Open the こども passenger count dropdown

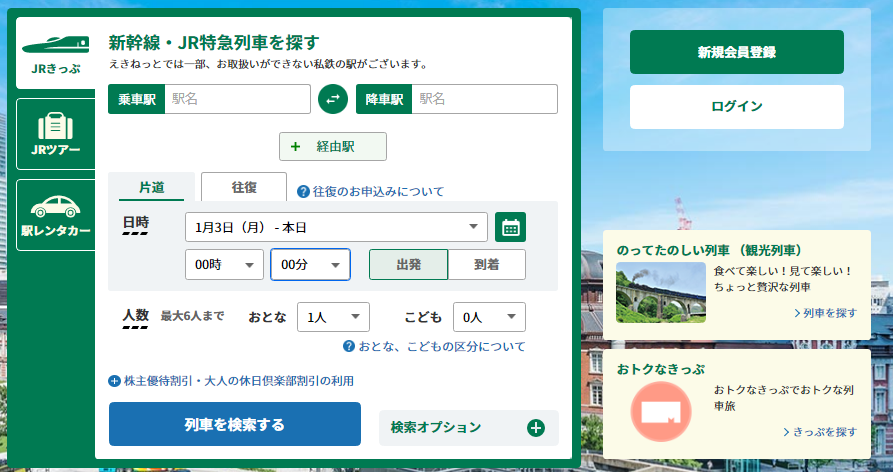(x=489, y=317)
